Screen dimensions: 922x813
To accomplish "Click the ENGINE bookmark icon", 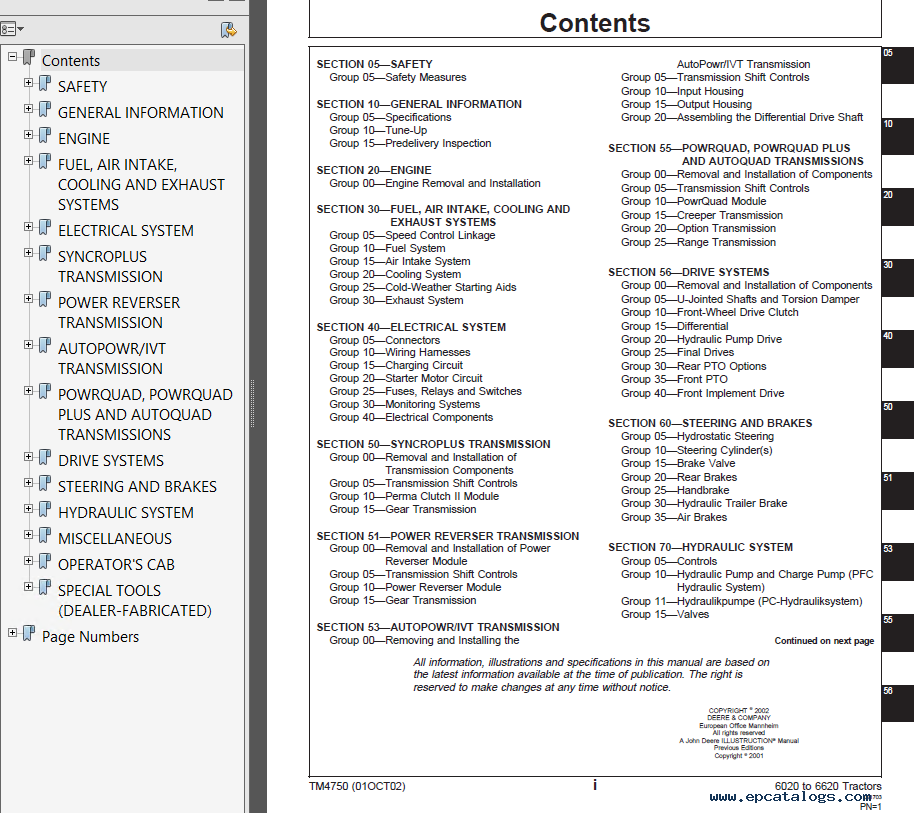I will point(45,135).
